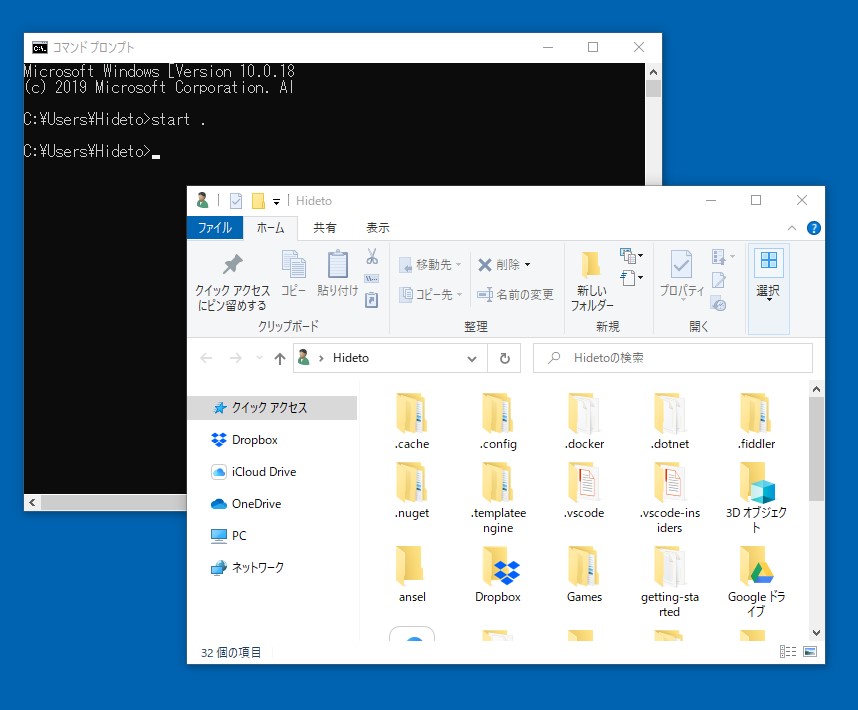Open Dropbox from the navigation pane

254,440
